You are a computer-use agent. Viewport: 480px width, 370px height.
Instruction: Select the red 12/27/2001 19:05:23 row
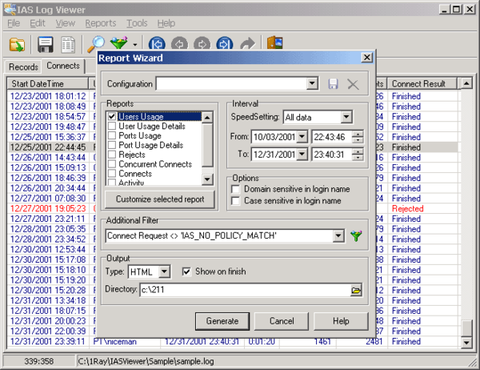[x=48, y=209]
